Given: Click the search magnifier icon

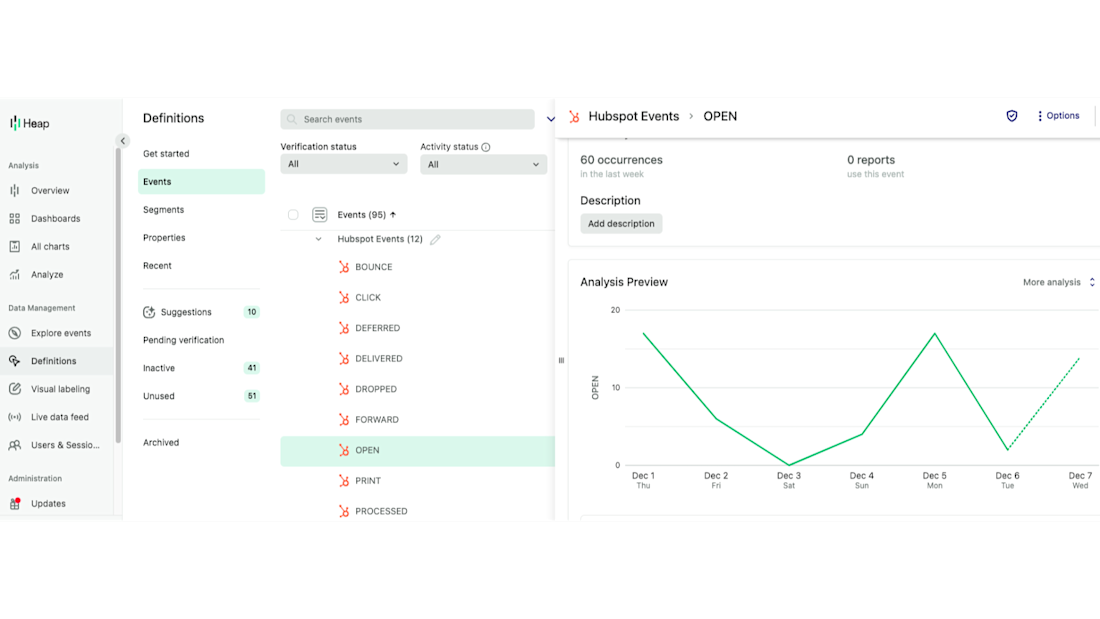Looking at the screenshot, I should (292, 119).
